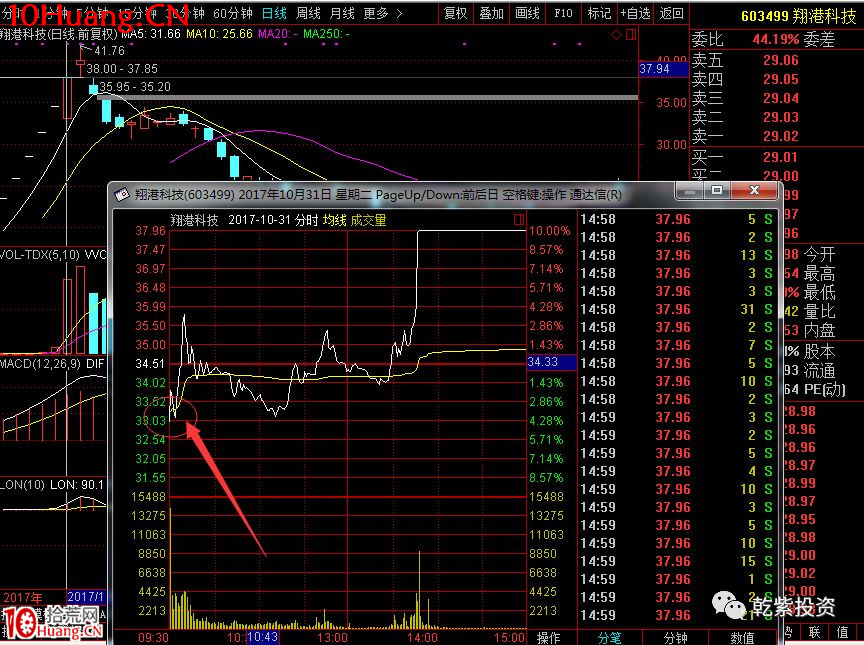Click the 流通 label
The width and height of the screenshot is (864, 645).
(819, 370)
